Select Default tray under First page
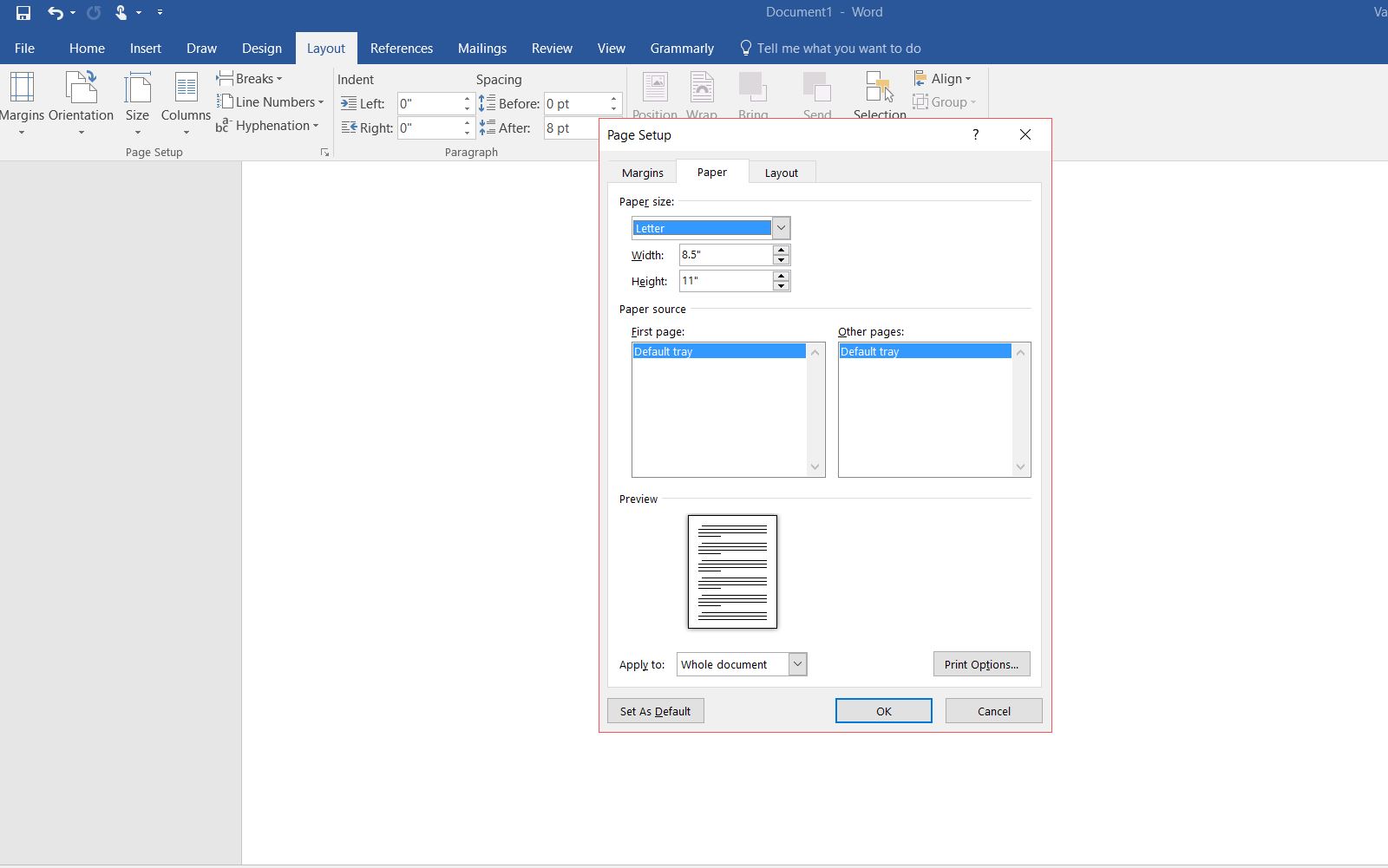This screenshot has width=1388, height=868. (x=719, y=351)
